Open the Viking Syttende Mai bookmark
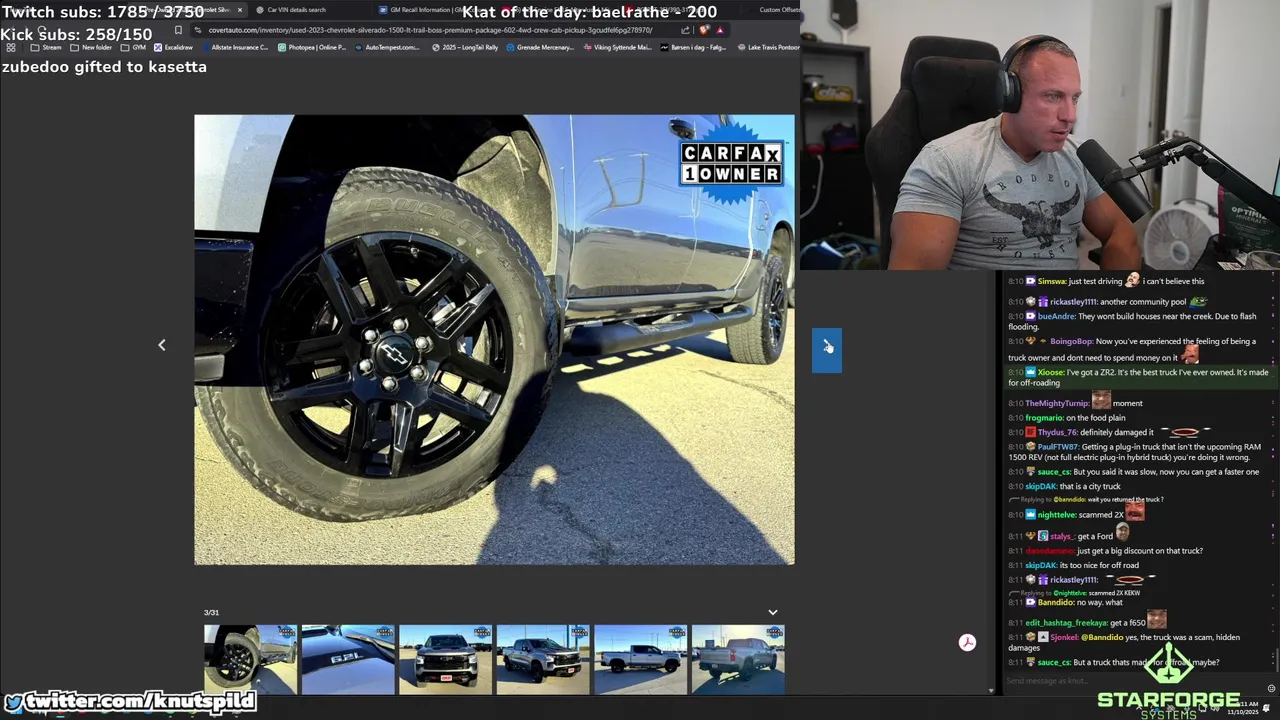This screenshot has width=1280, height=720. click(617, 47)
